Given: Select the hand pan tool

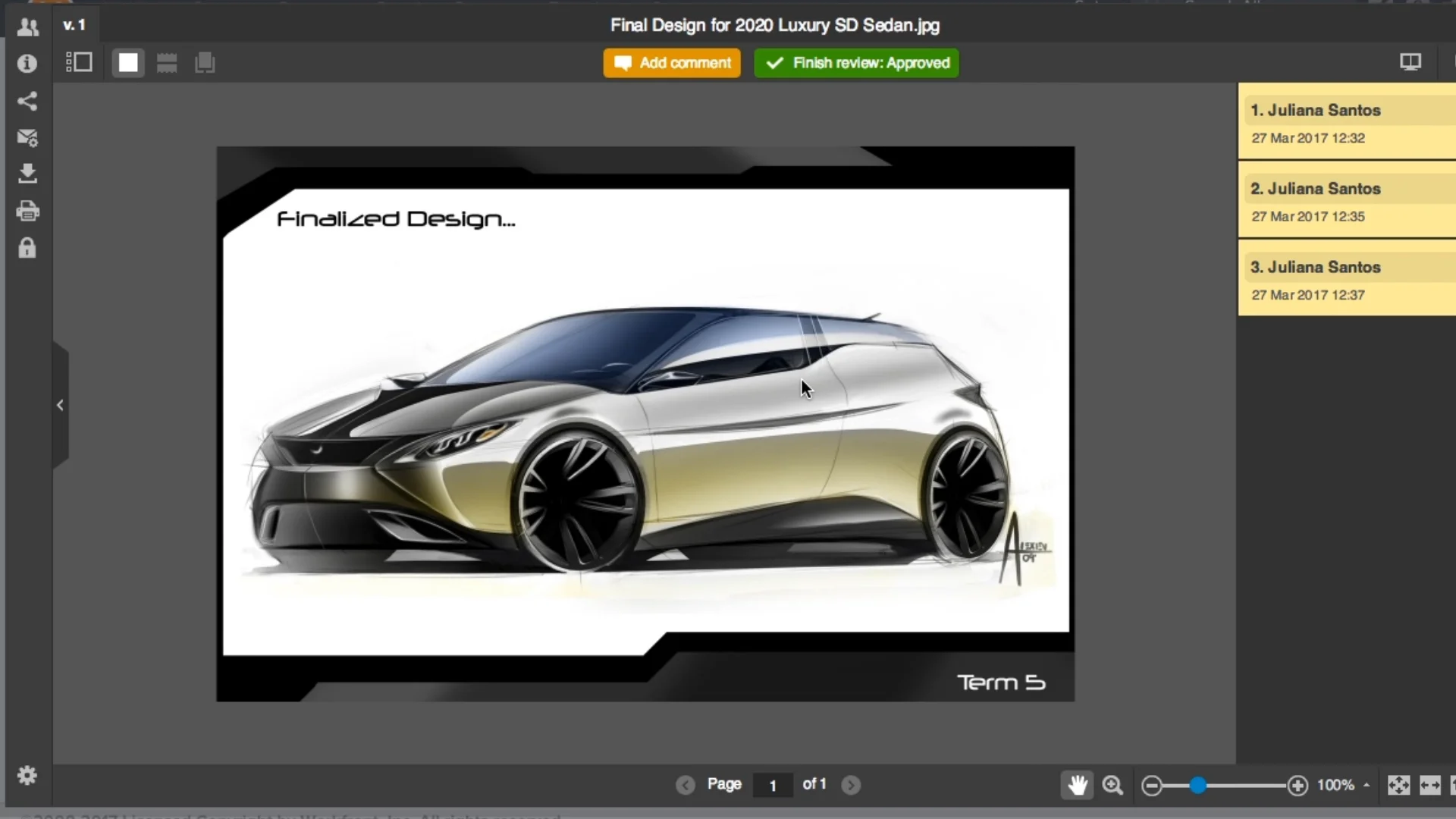Looking at the screenshot, I should [1077, 785].
